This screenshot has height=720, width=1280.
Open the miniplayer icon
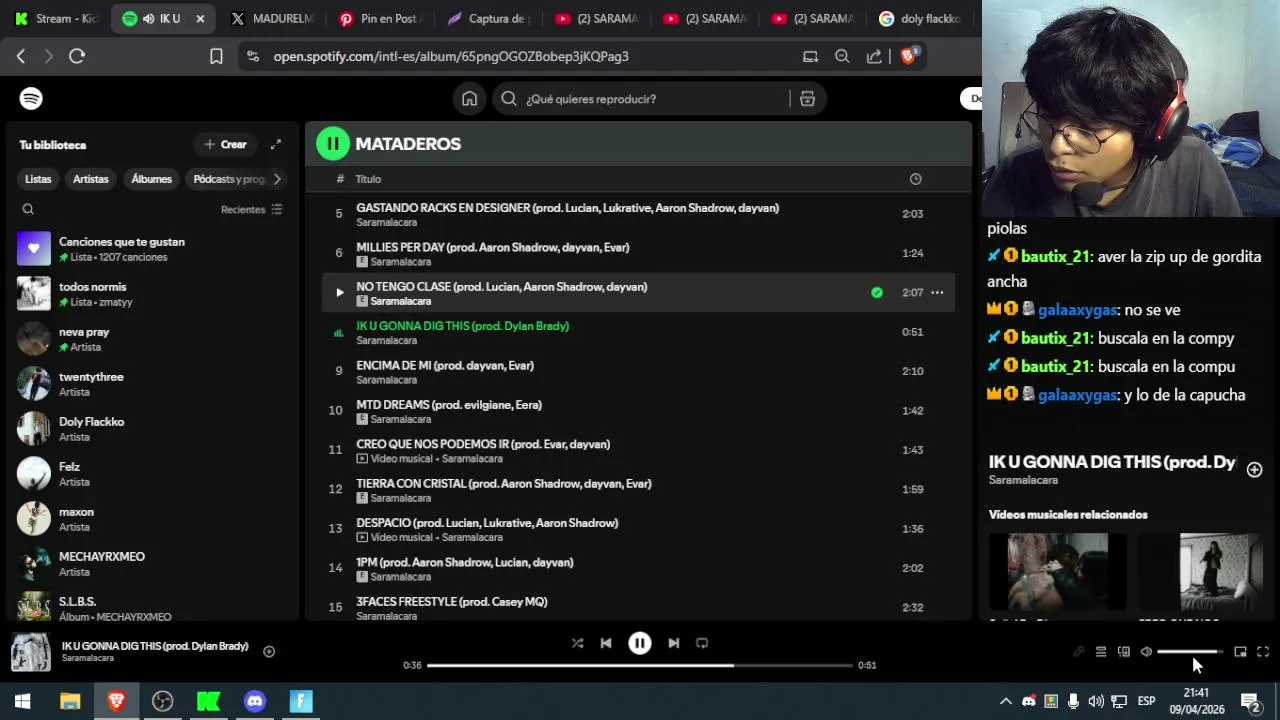1240,651
